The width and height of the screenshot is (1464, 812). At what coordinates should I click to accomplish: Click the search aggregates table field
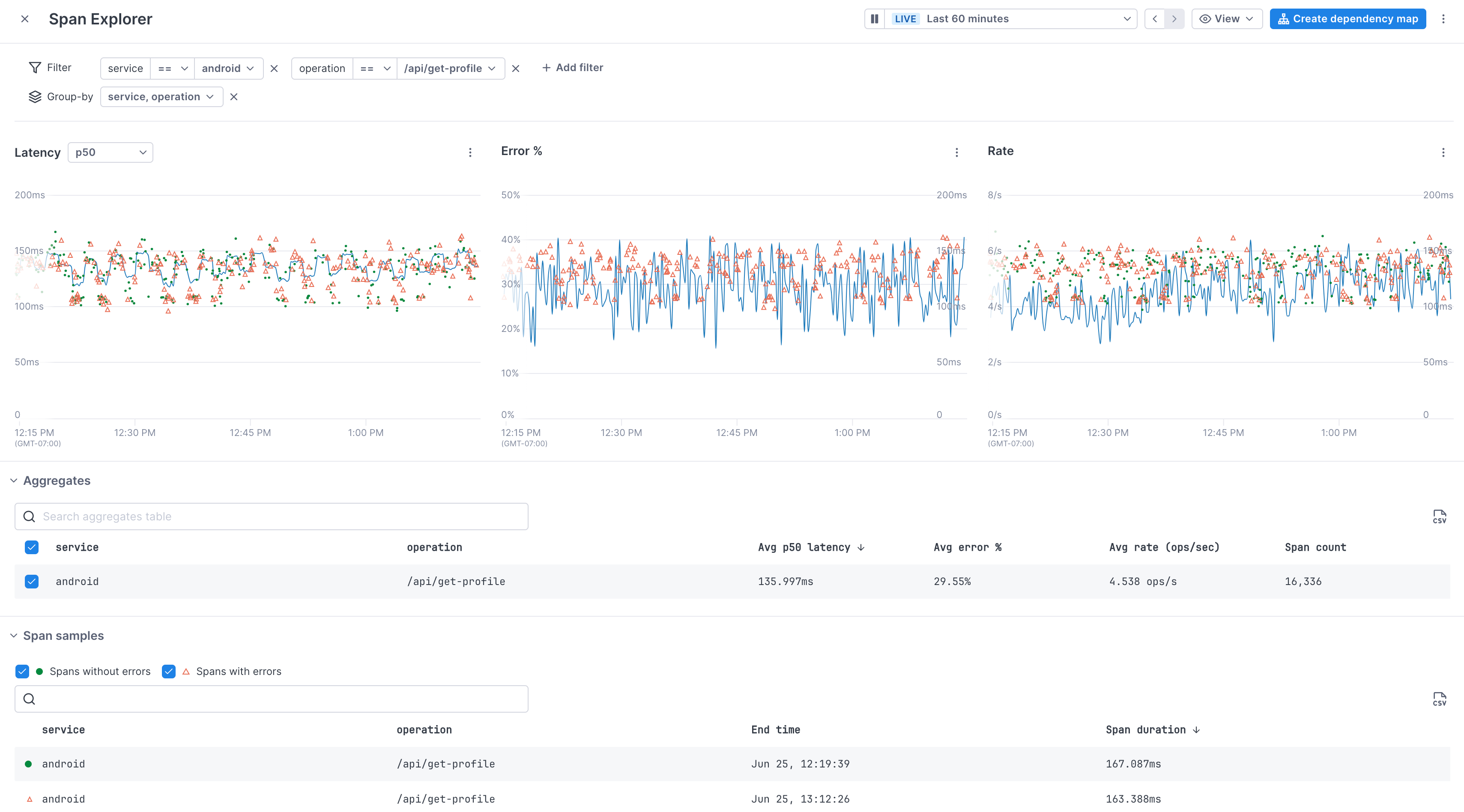pos(271,516)
